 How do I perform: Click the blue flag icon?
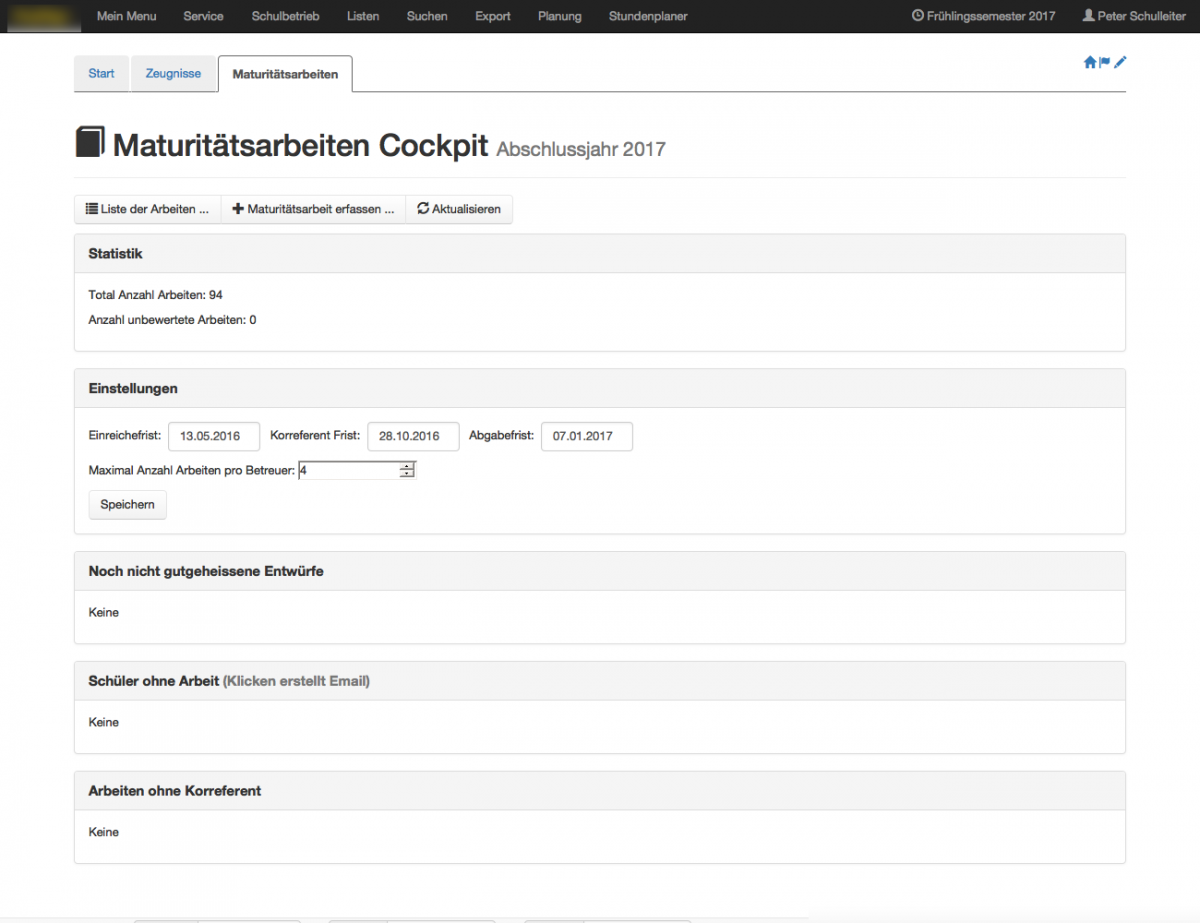pyautogui.click(x=1105, y=62)
